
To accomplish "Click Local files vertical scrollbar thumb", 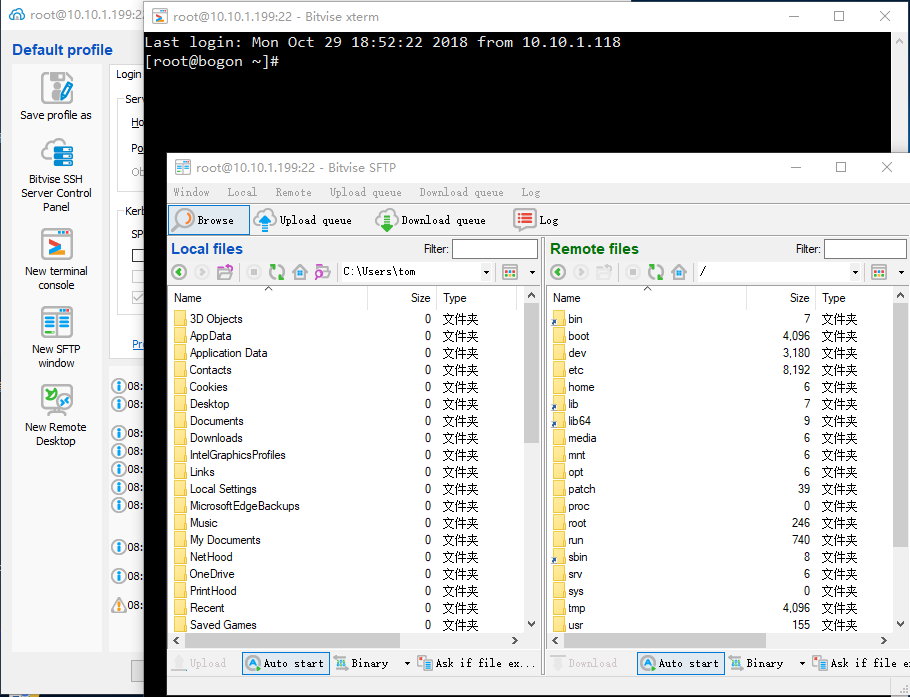I will [530, 373].
